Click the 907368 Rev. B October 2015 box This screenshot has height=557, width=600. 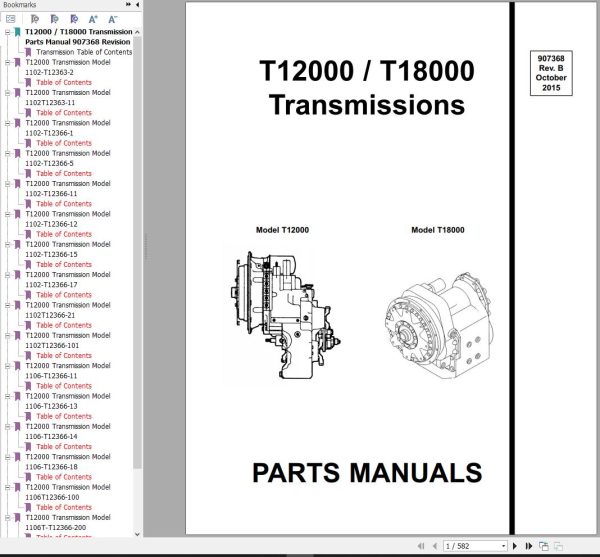[551, 73]
